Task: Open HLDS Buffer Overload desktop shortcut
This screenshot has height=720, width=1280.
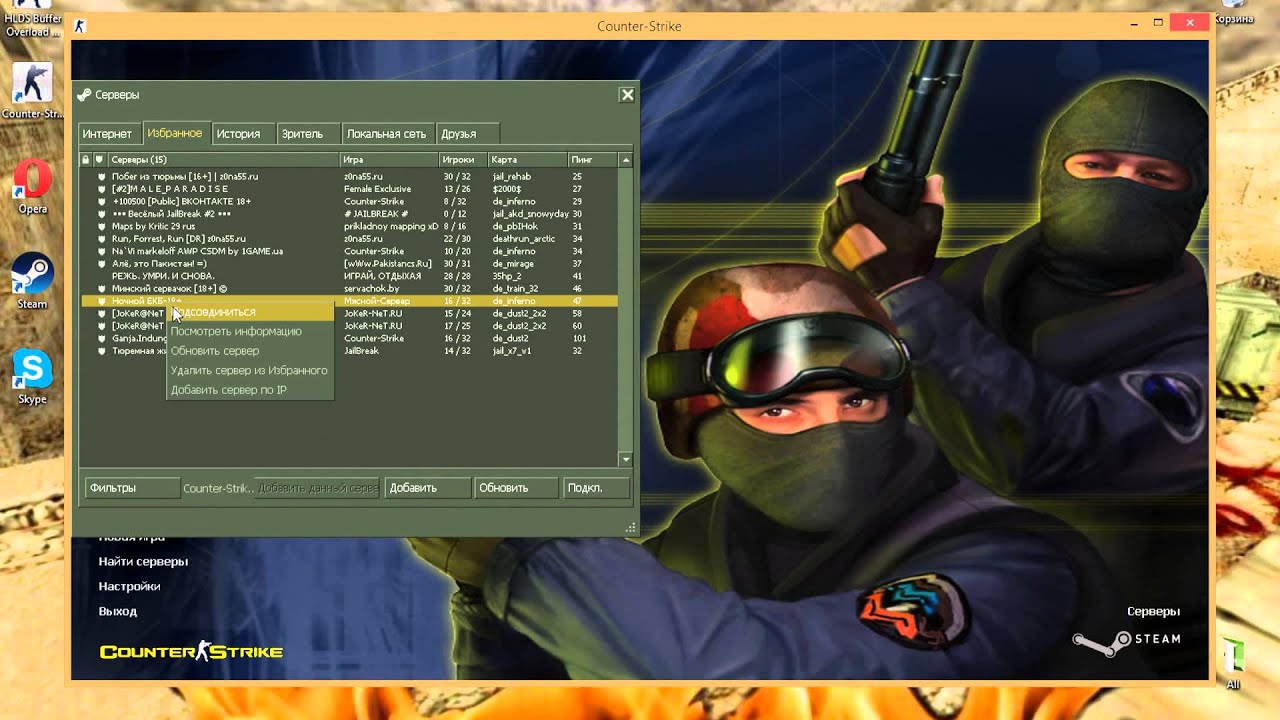Action: click(32, 20)
